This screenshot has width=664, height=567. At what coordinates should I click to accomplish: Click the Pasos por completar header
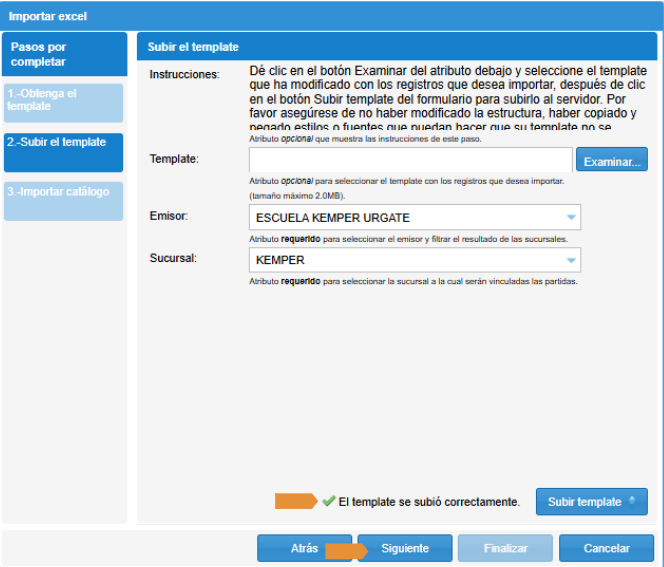click(63, 55)
